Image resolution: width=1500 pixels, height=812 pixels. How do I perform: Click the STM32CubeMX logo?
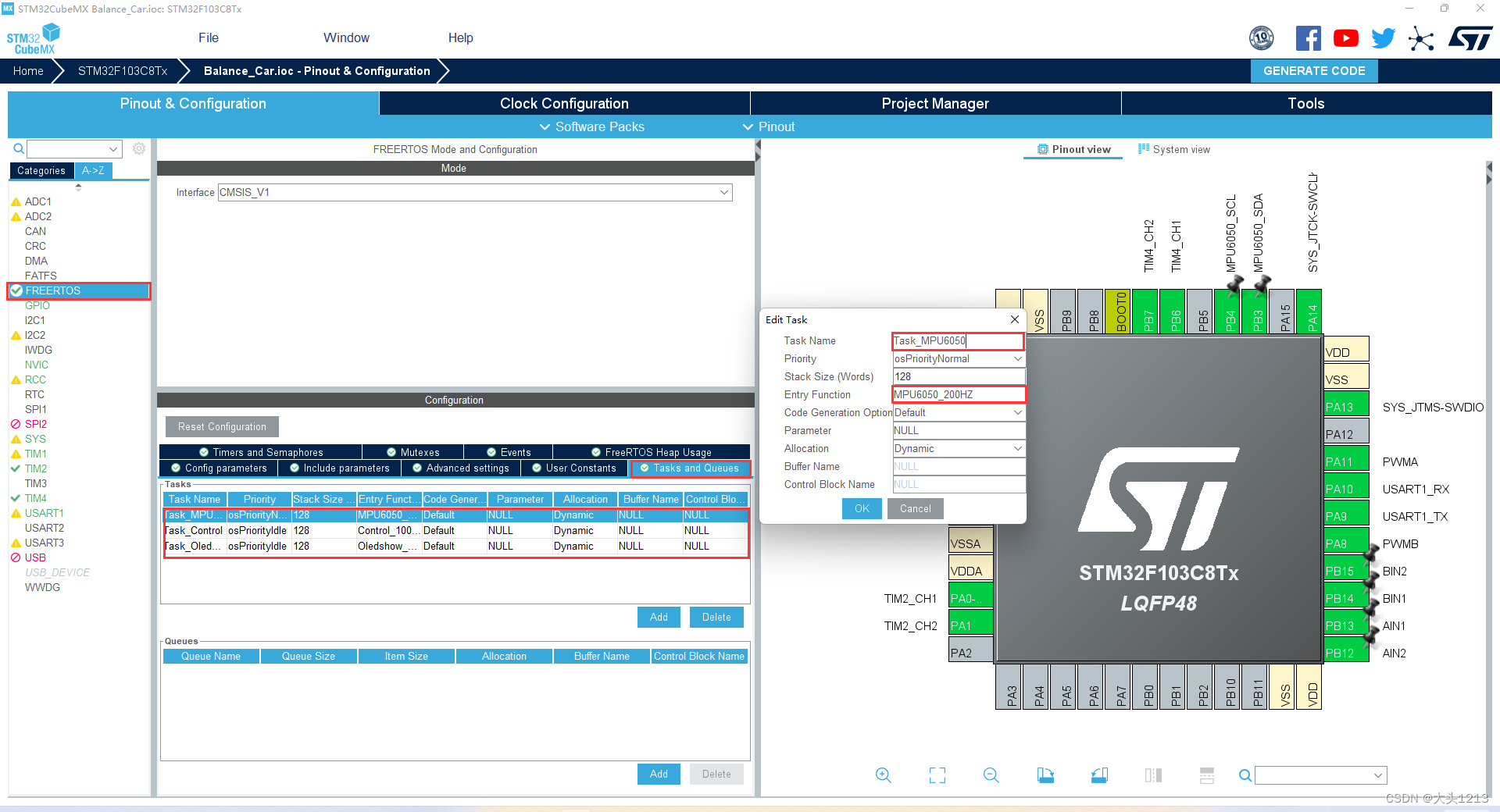tap(33, 39)
